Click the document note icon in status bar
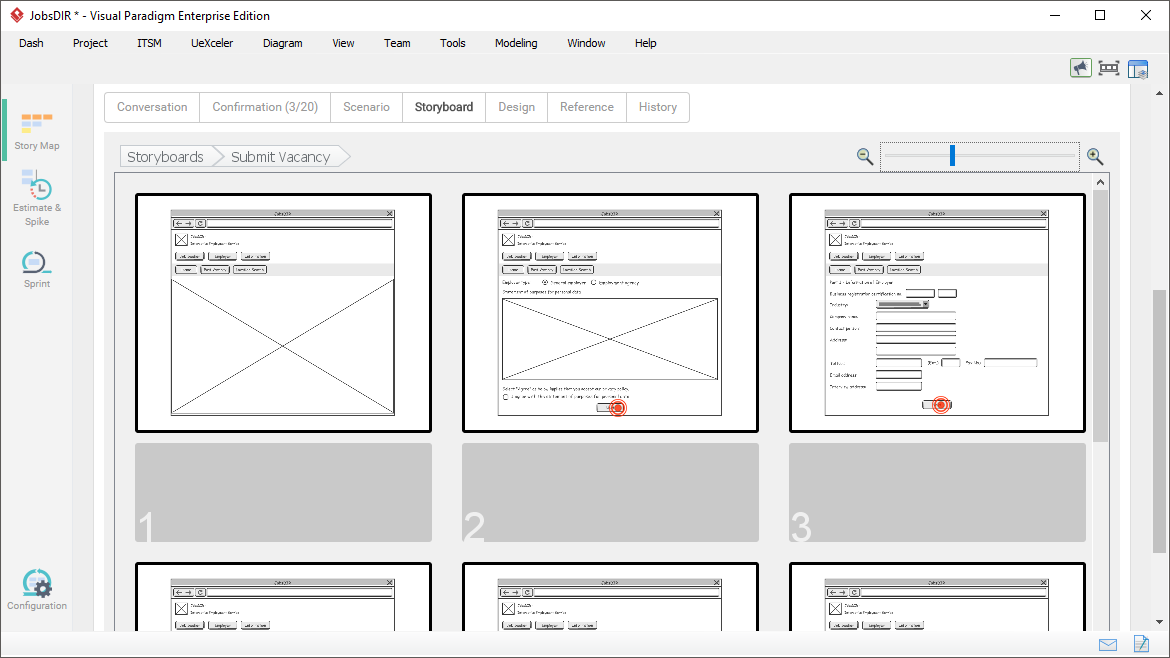The width and height of the screenshot is (1170, 658). tap(1141, 644)
